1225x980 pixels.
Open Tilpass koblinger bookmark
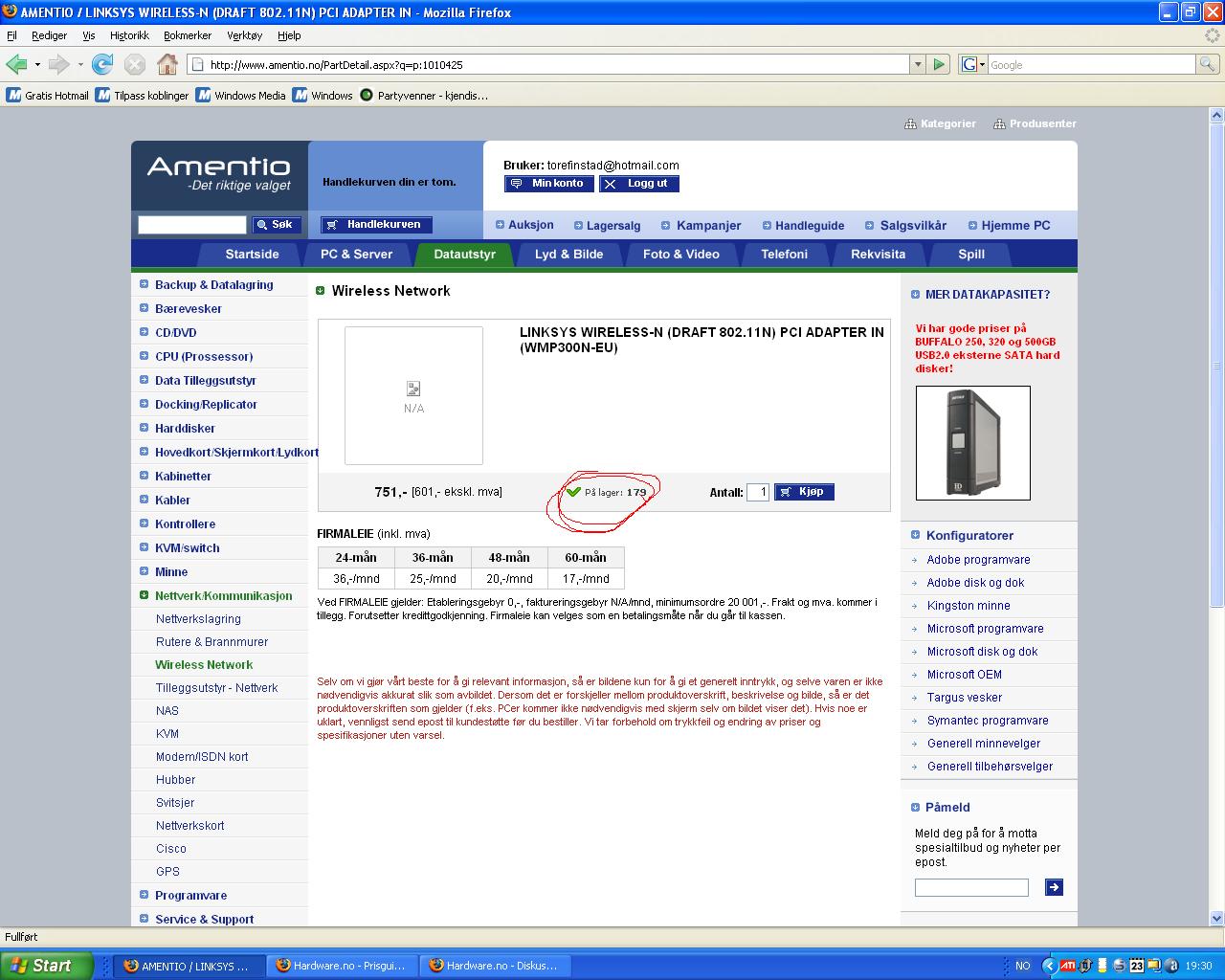coord(143,95)
